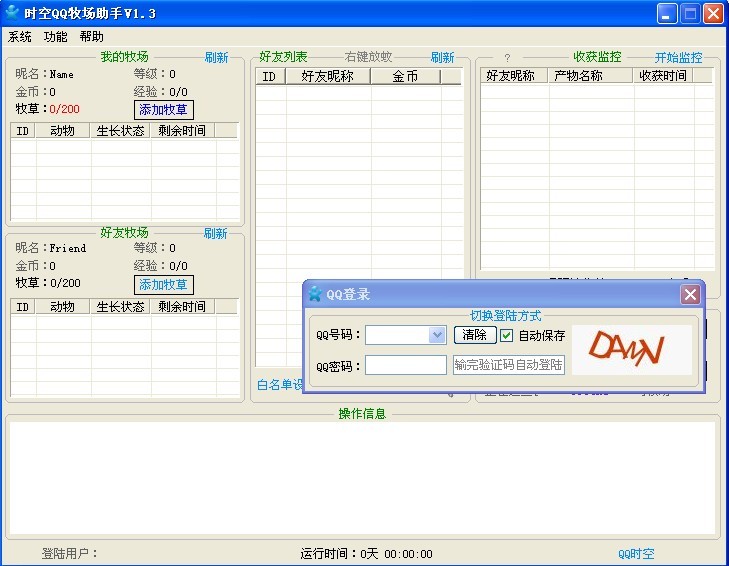This screenshot has height=566, width=729.
Task: Click into the QQ密码 input field
Action: click(x=405, y=365)
